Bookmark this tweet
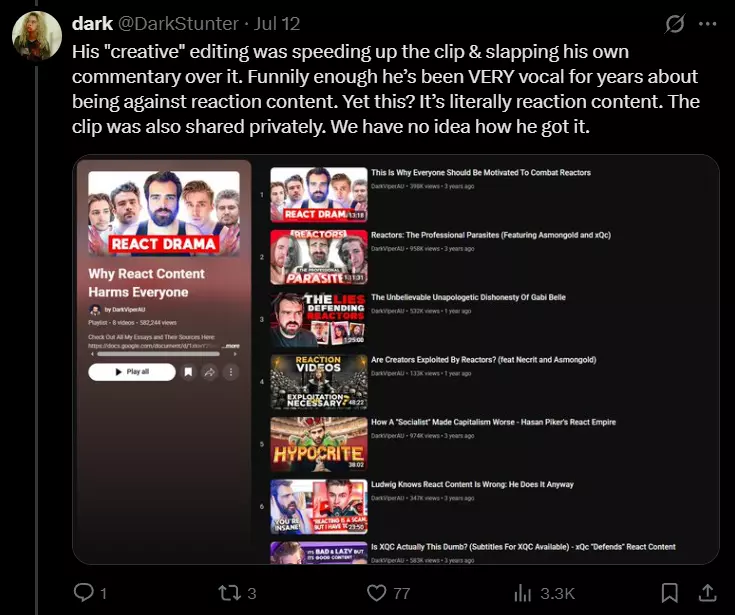 click(x=669, y=593)
